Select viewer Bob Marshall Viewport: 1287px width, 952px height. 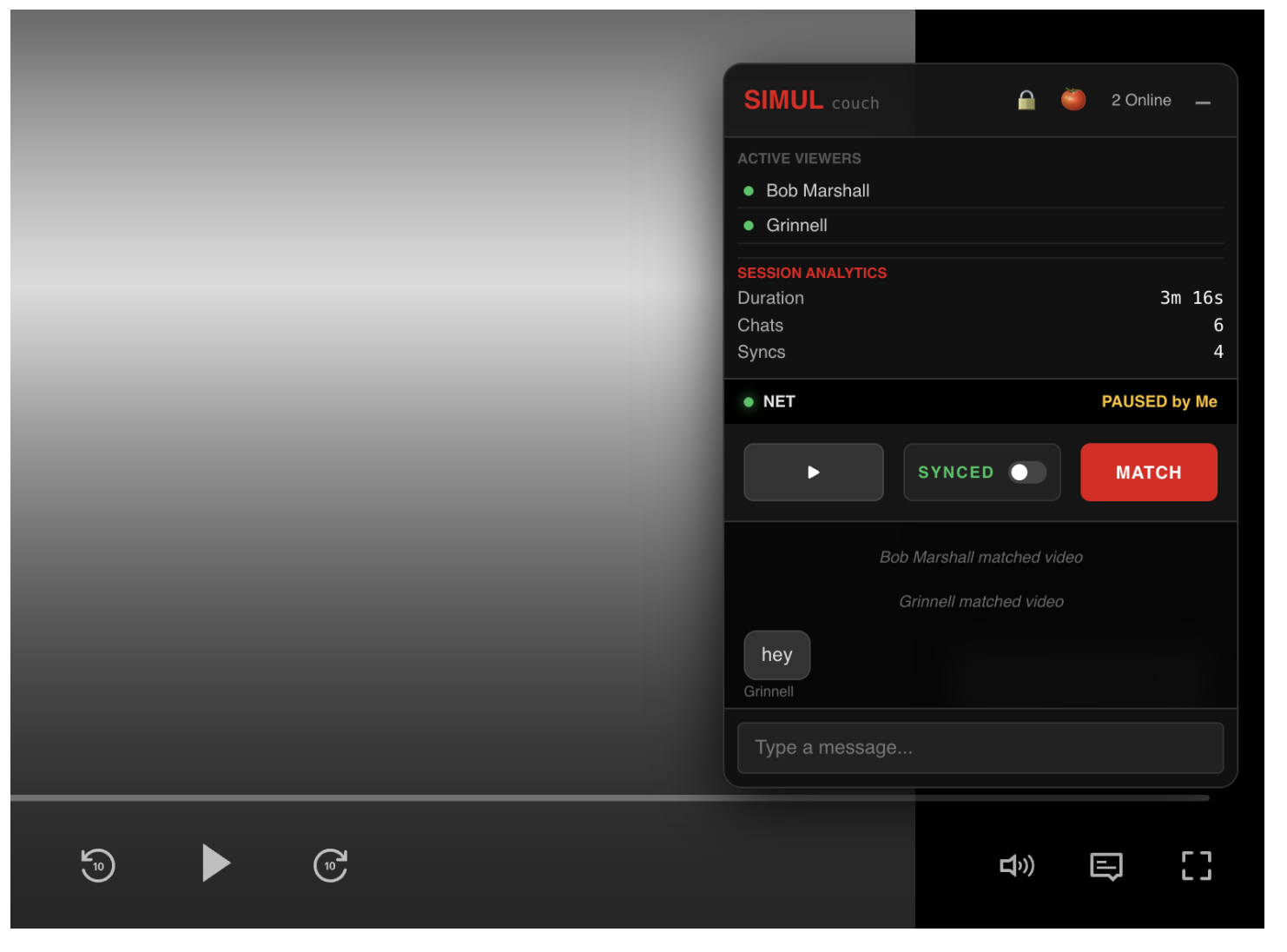tap(980, 191)
